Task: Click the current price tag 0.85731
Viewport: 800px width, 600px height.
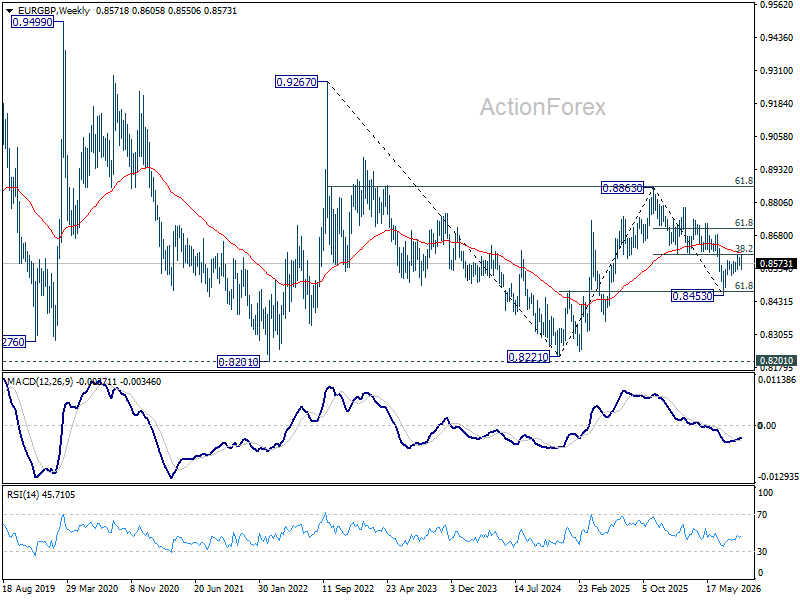Action: (777, 264)
